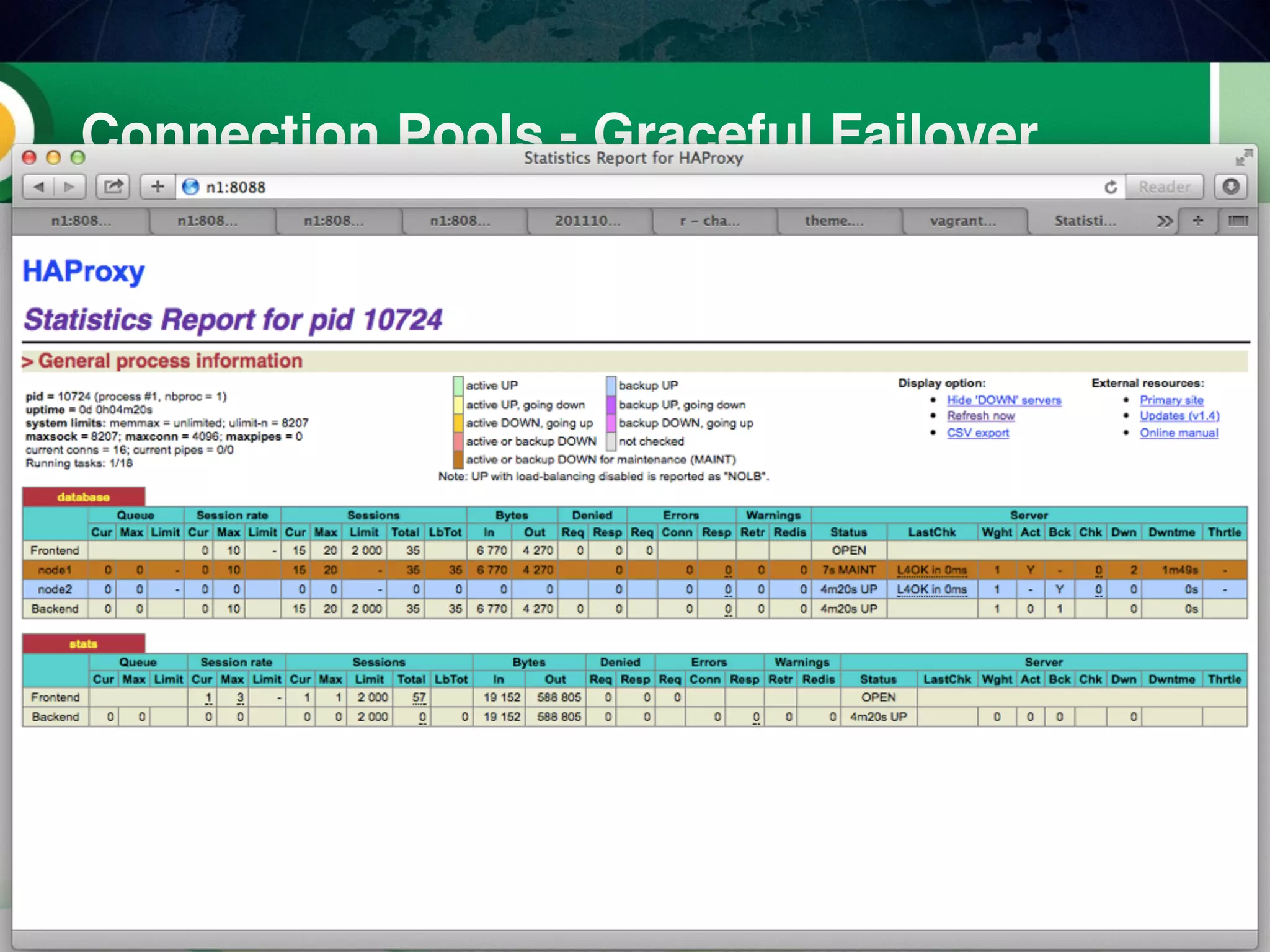Viewport: 1270px width, 952px height.
Task: Click the globe site icon in address bar
Action: pyautogui.click(x=190, y=187)
